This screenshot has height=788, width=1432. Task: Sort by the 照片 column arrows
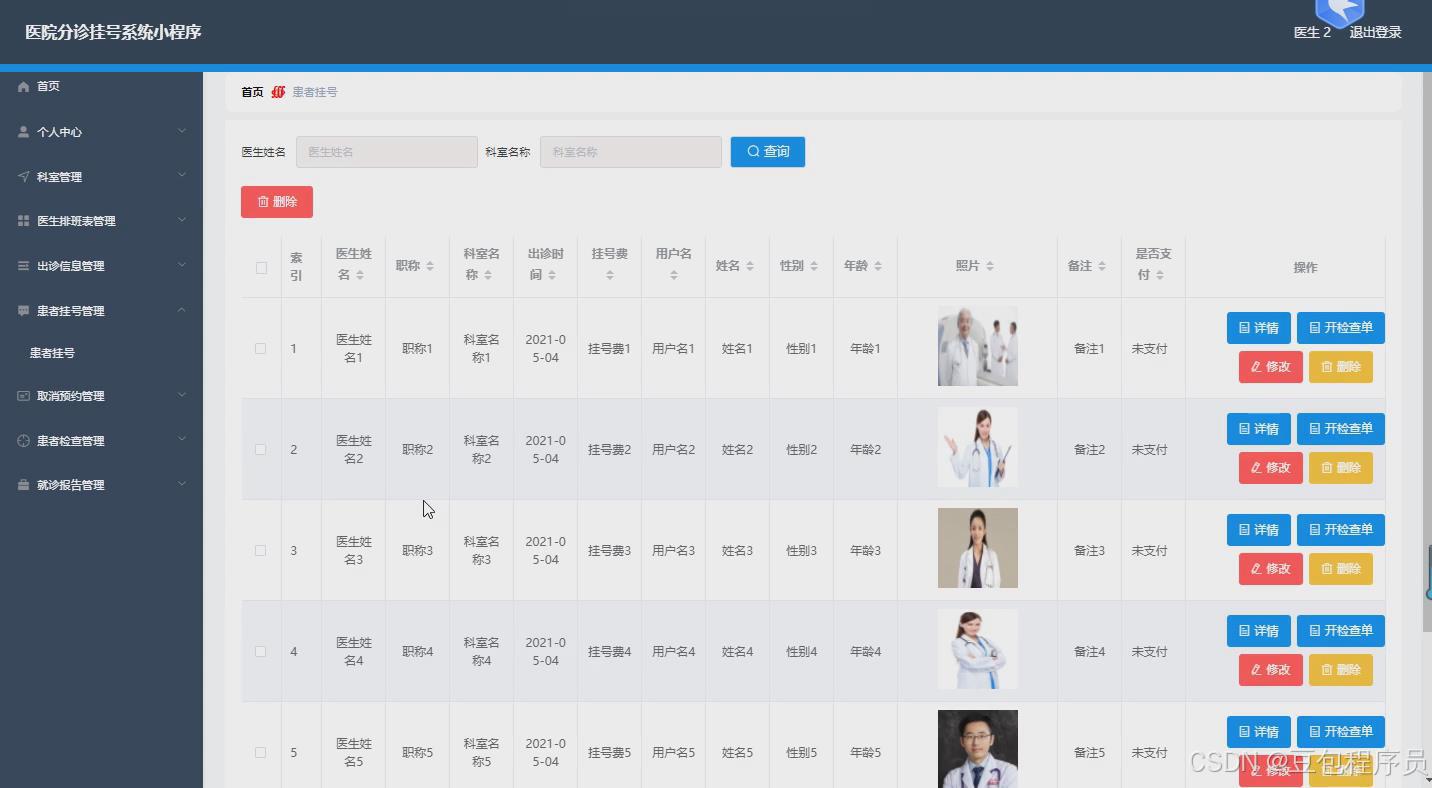(990, 266)
